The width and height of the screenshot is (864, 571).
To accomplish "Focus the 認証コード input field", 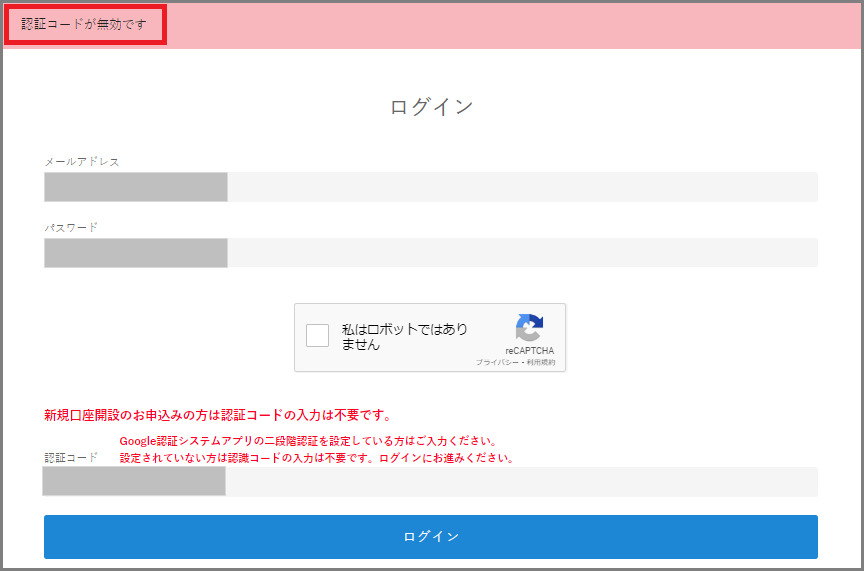I will [430, 481].
